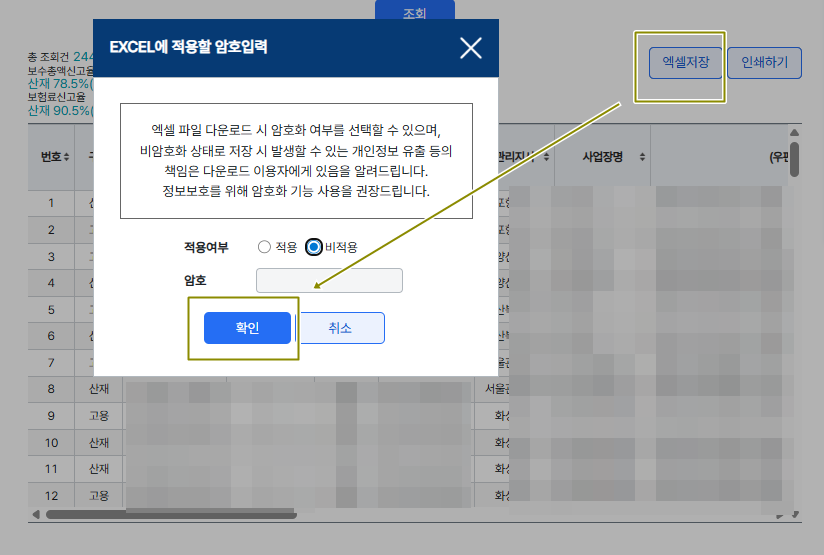The image size is (824, 555).
Task: Select row number 8 cell
Action: click(51, 389)
